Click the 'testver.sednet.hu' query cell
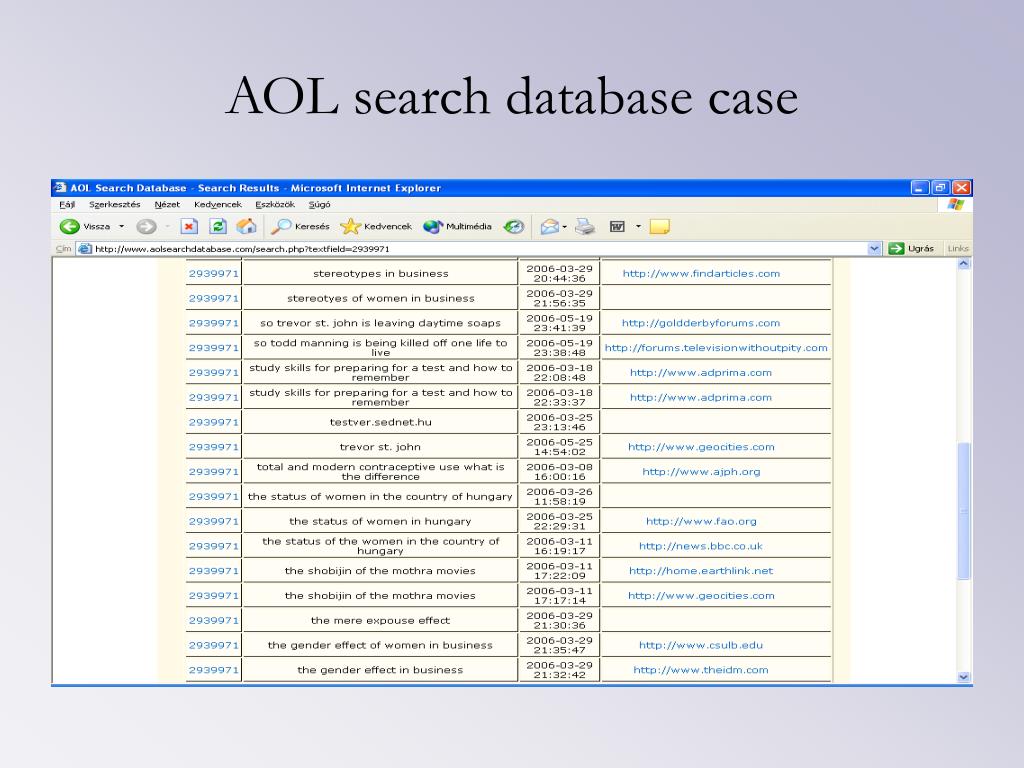The height and width of the screenshot is (768, 1024). tap(380, 423)
